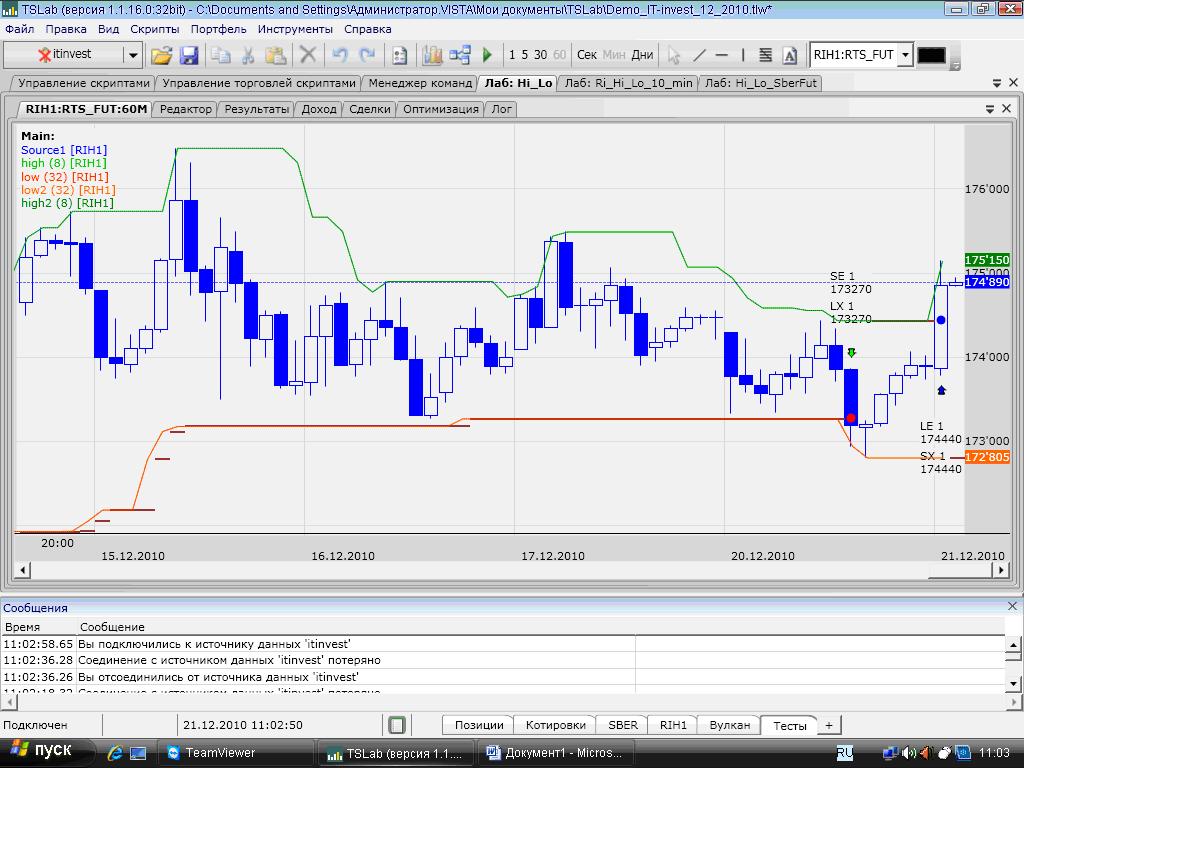Image resolution: width=1195 pixels, height=842 pixels.
Task: Run the script with green play button
Action: (487, 55)
